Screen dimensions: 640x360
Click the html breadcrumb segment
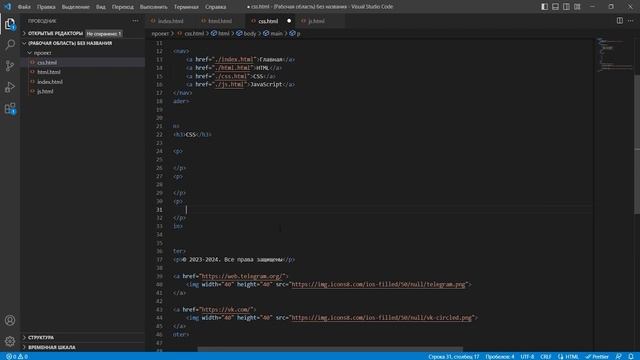click(220, 33)
